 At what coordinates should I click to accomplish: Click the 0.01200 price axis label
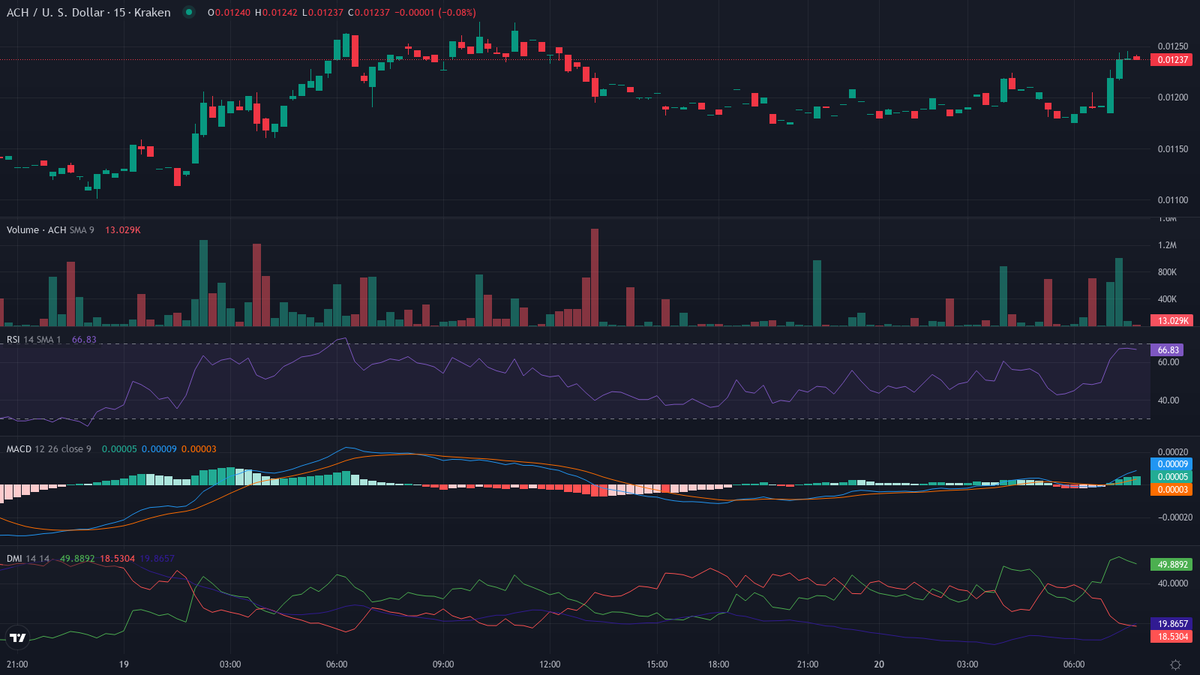(x=1172, y=98)
